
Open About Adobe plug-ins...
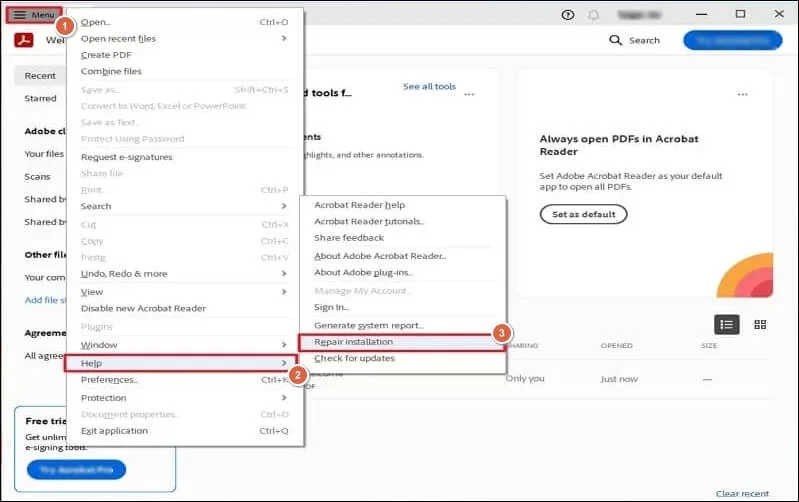click(x=403, y=272)
